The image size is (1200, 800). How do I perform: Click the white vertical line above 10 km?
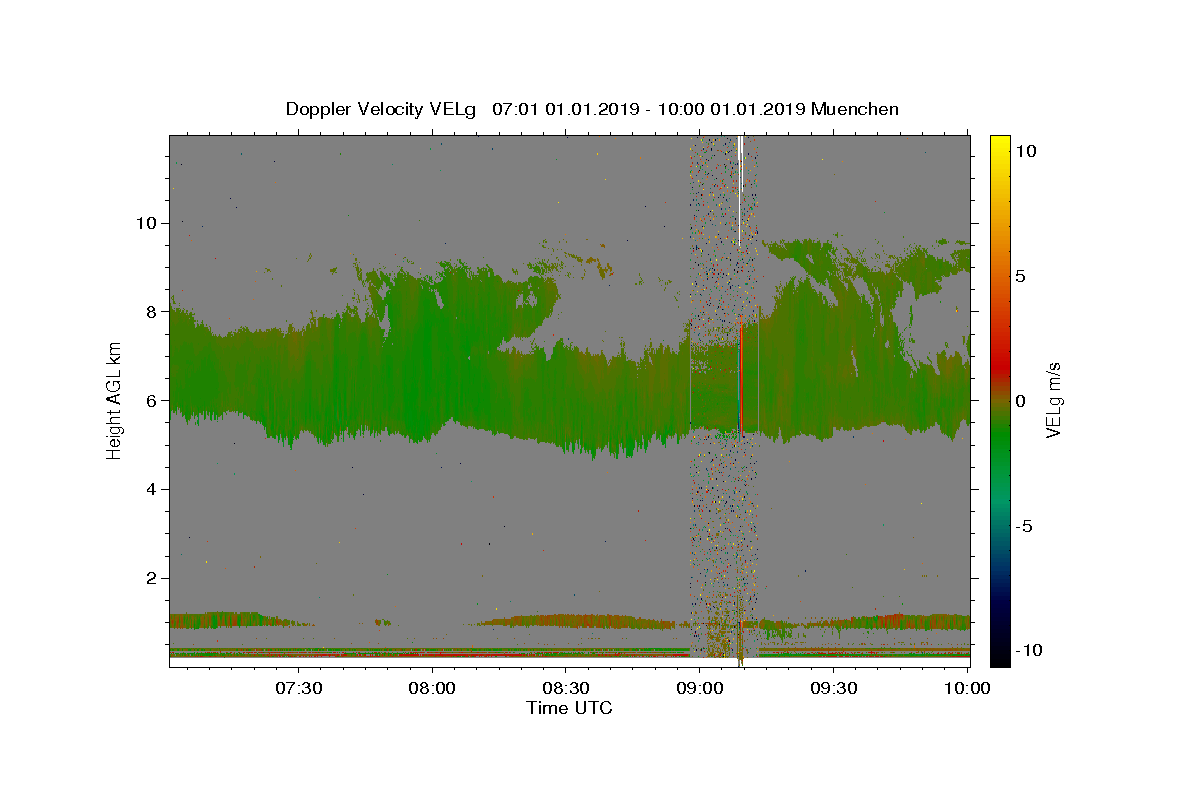740,190
